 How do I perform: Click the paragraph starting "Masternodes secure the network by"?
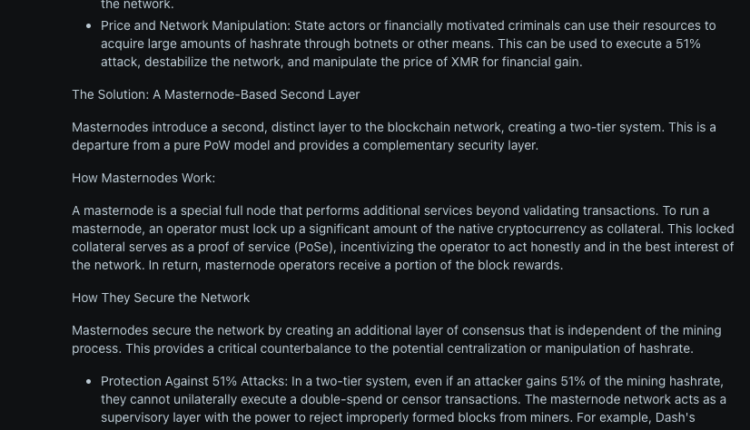[397, 340]
